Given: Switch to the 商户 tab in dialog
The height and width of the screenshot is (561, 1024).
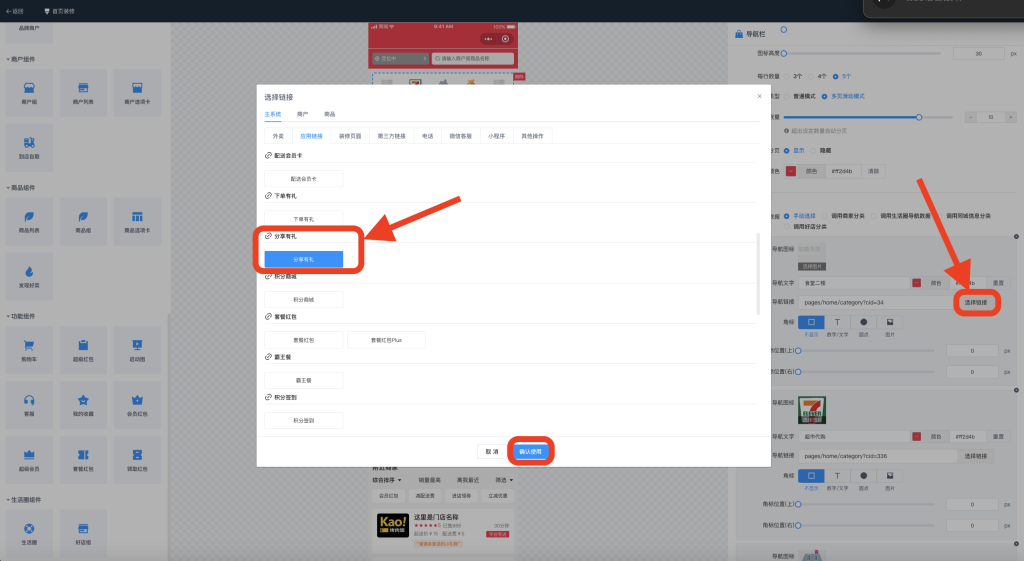Looking at the screenshot, I should click(x=302, y=115).
